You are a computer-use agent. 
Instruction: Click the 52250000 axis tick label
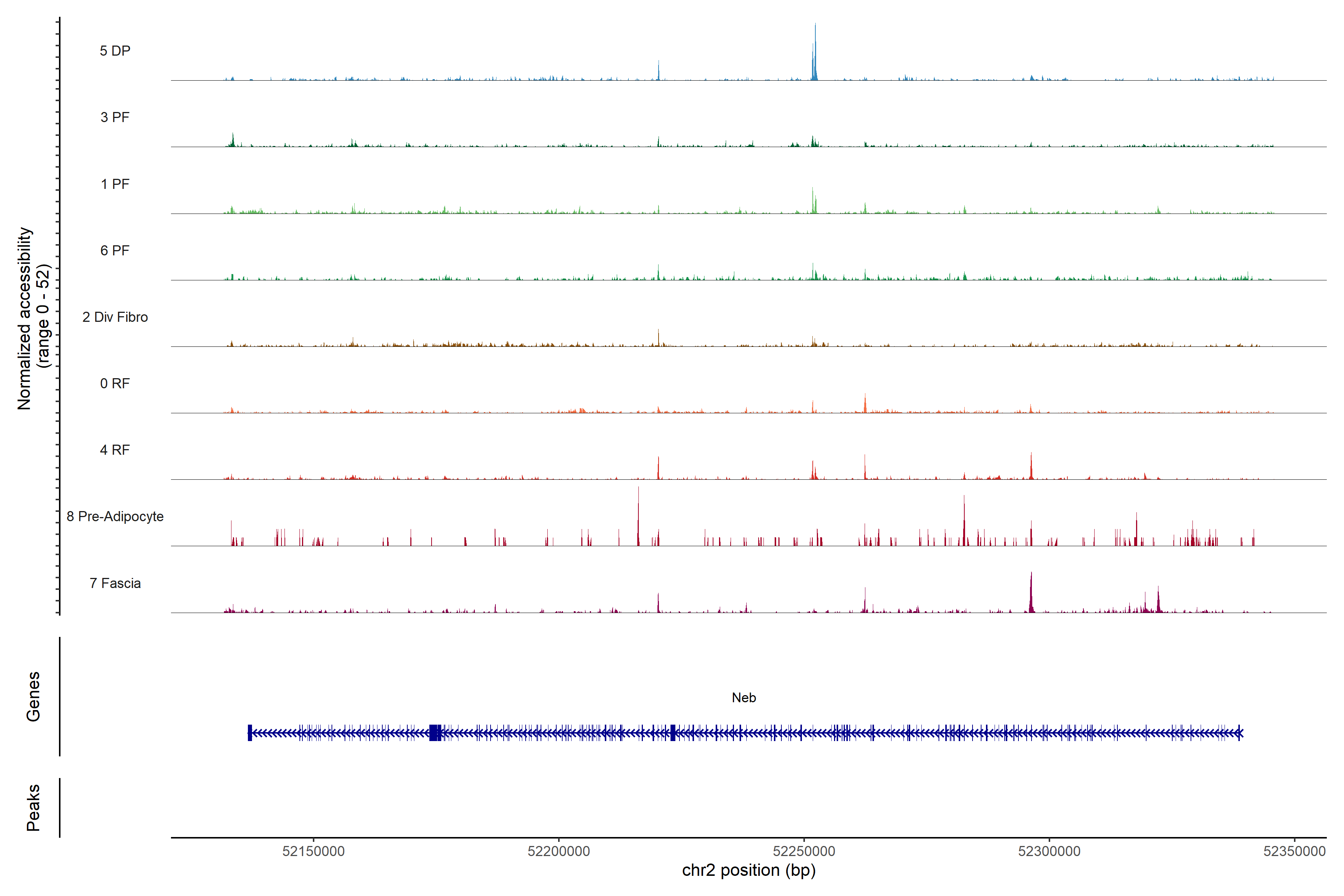tap(803, 851)
